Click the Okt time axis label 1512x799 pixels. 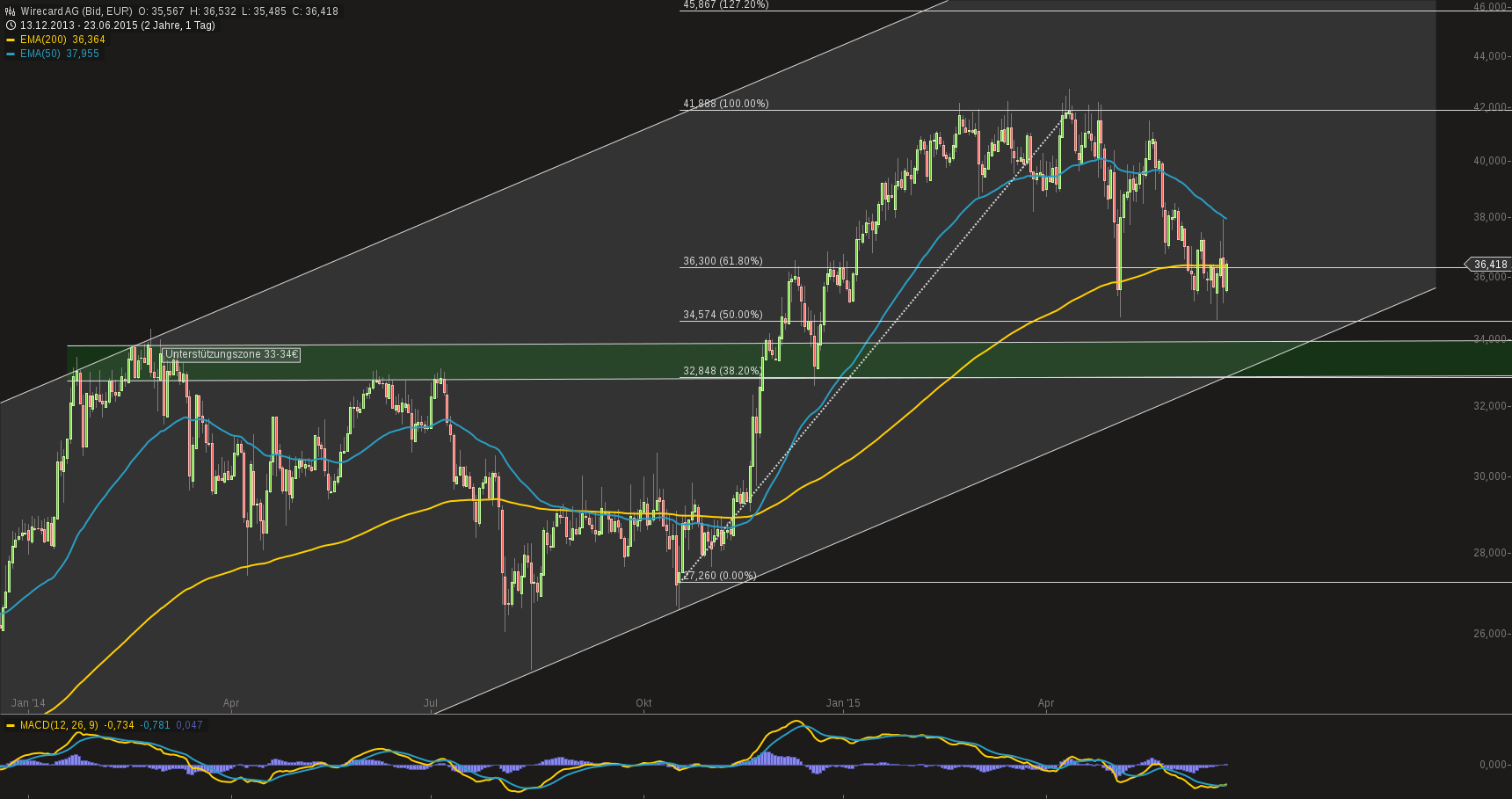coord(643,703)
